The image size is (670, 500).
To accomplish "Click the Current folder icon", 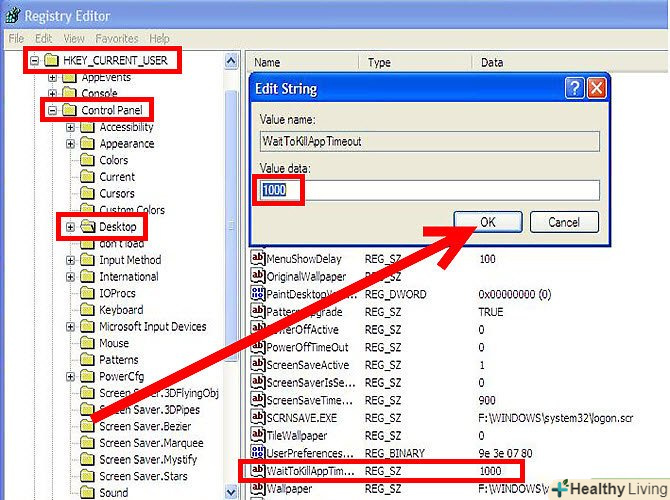I will pos(87,177).
